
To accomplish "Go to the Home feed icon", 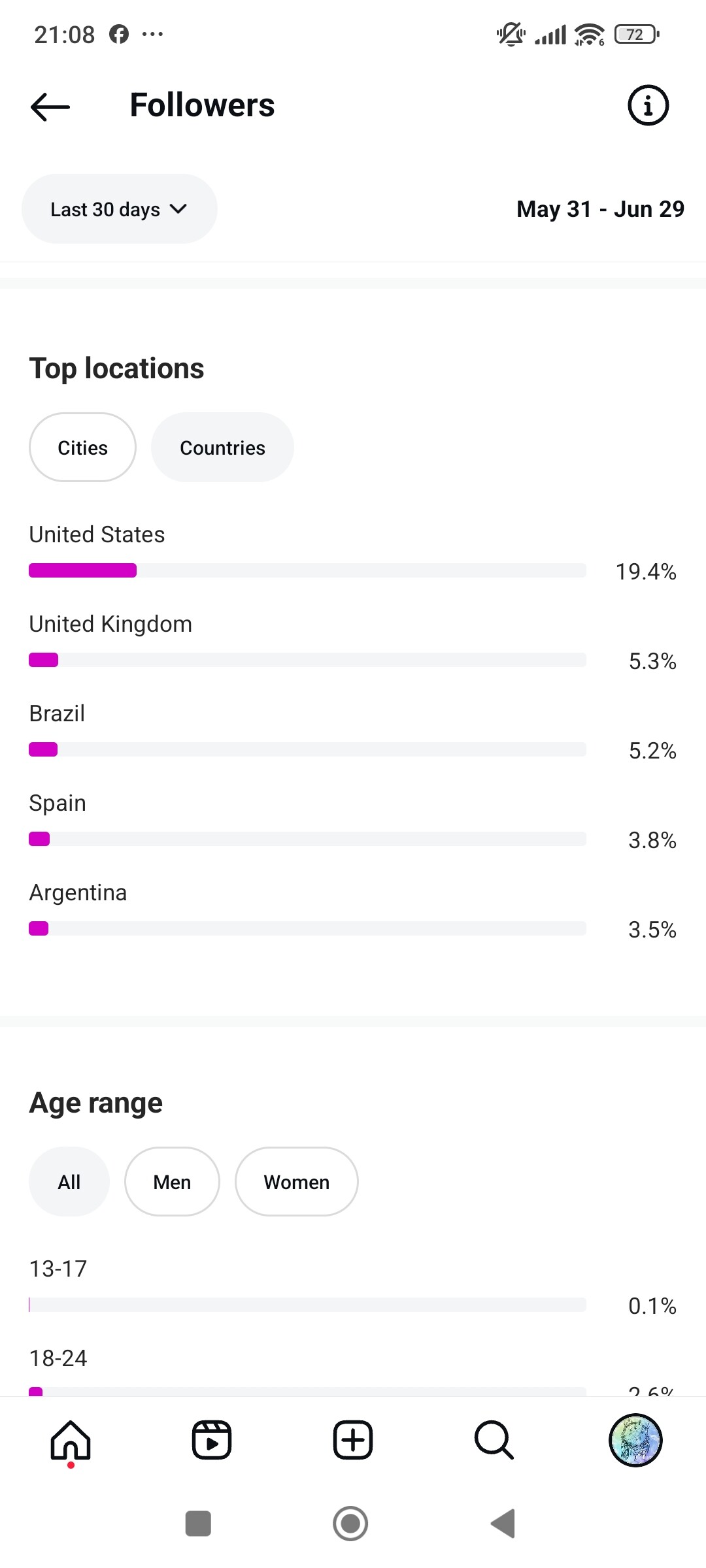I will (71, 1440).
